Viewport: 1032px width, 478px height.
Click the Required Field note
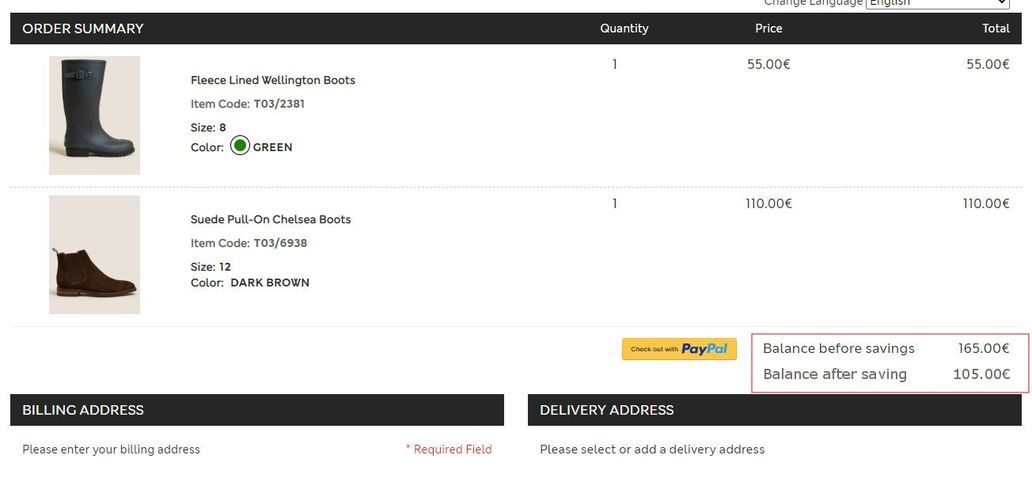point(449,450)
